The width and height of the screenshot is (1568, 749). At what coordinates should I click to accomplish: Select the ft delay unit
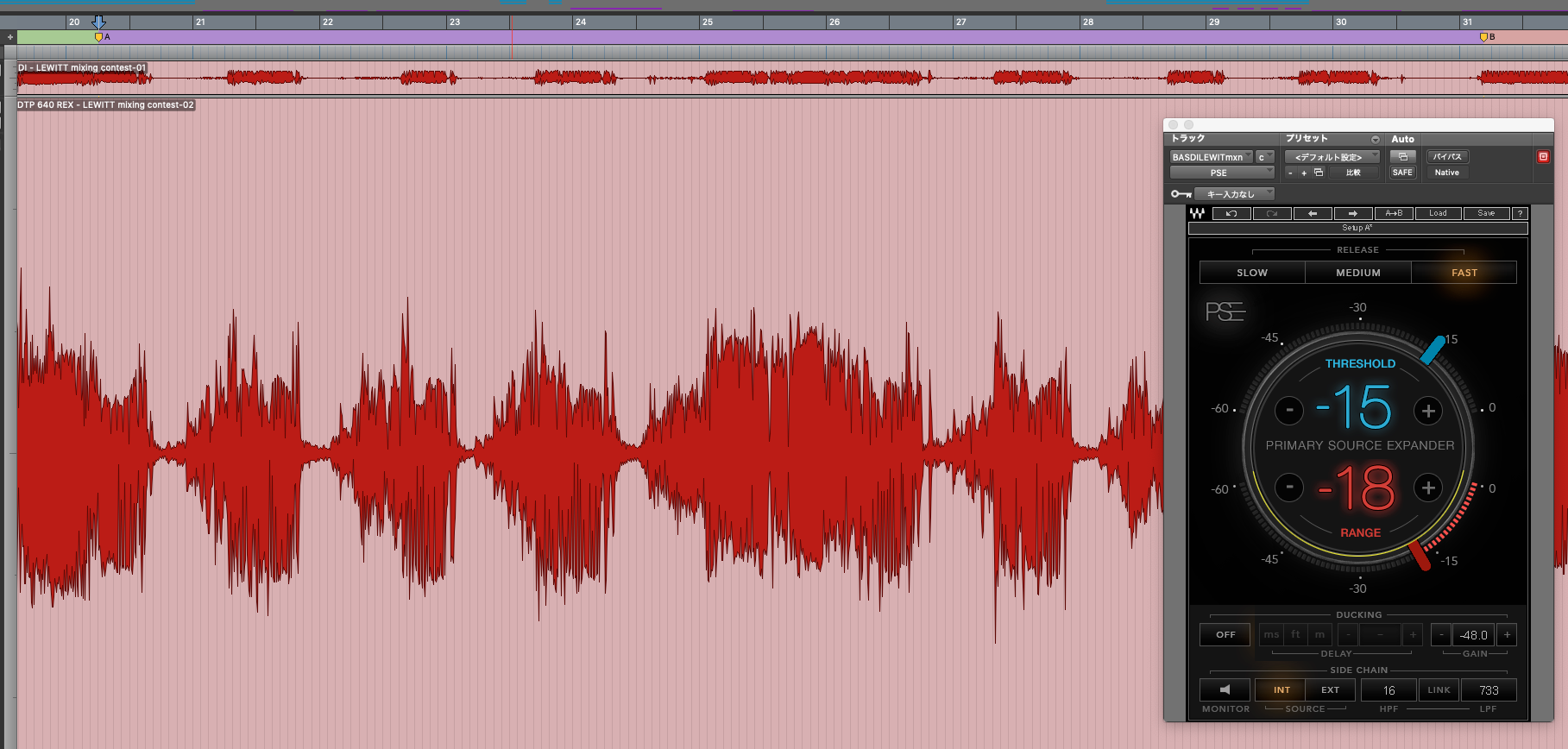pyautogui.click(x=1295, y=634)
